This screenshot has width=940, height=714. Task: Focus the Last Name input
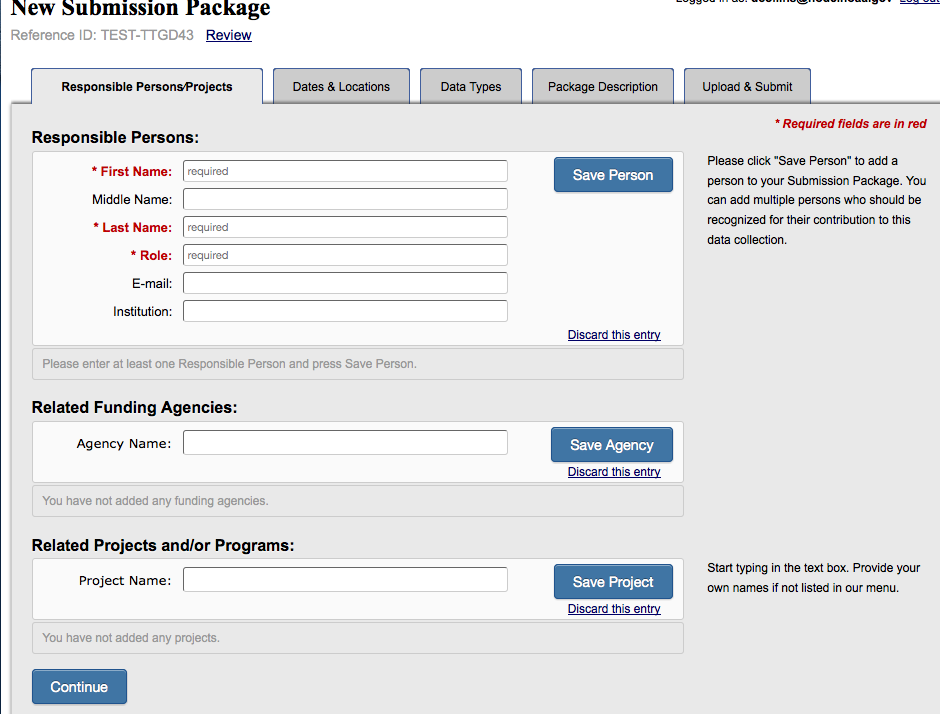pos(345,227)
